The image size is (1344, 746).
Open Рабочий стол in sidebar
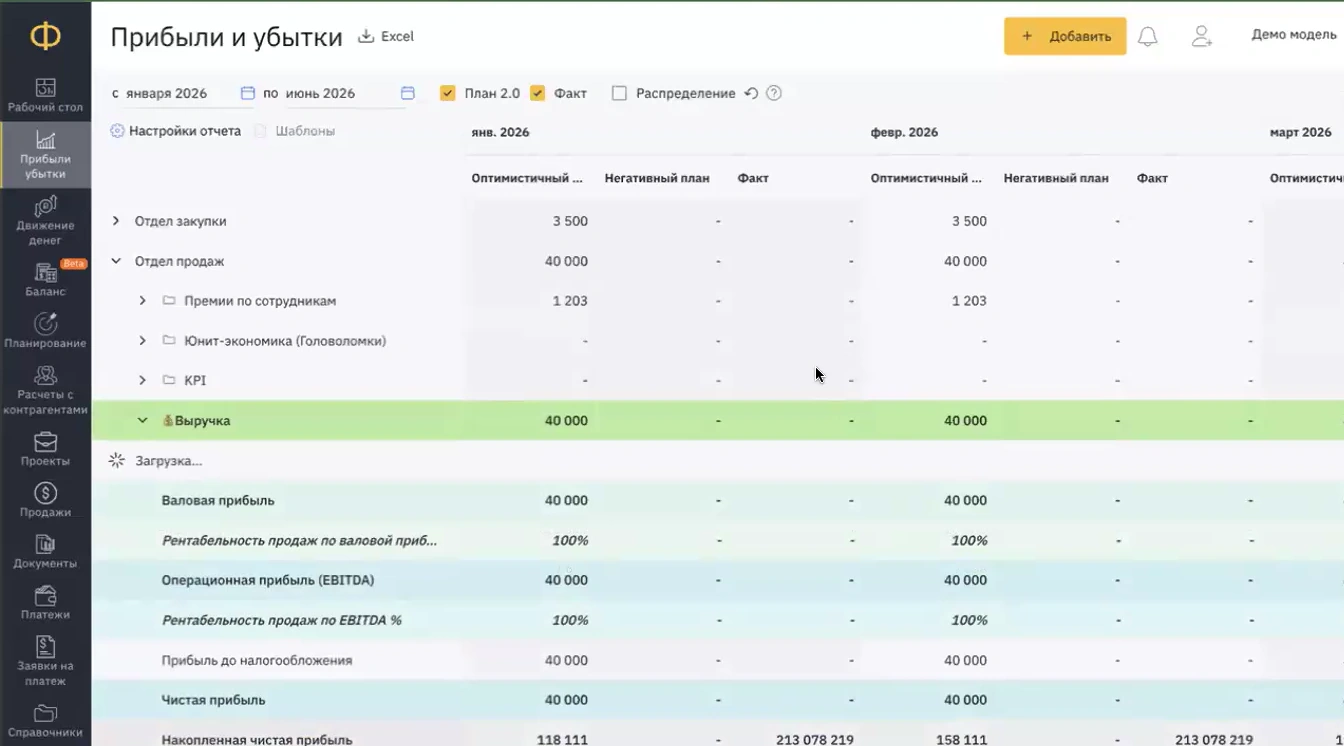point(45,96)
